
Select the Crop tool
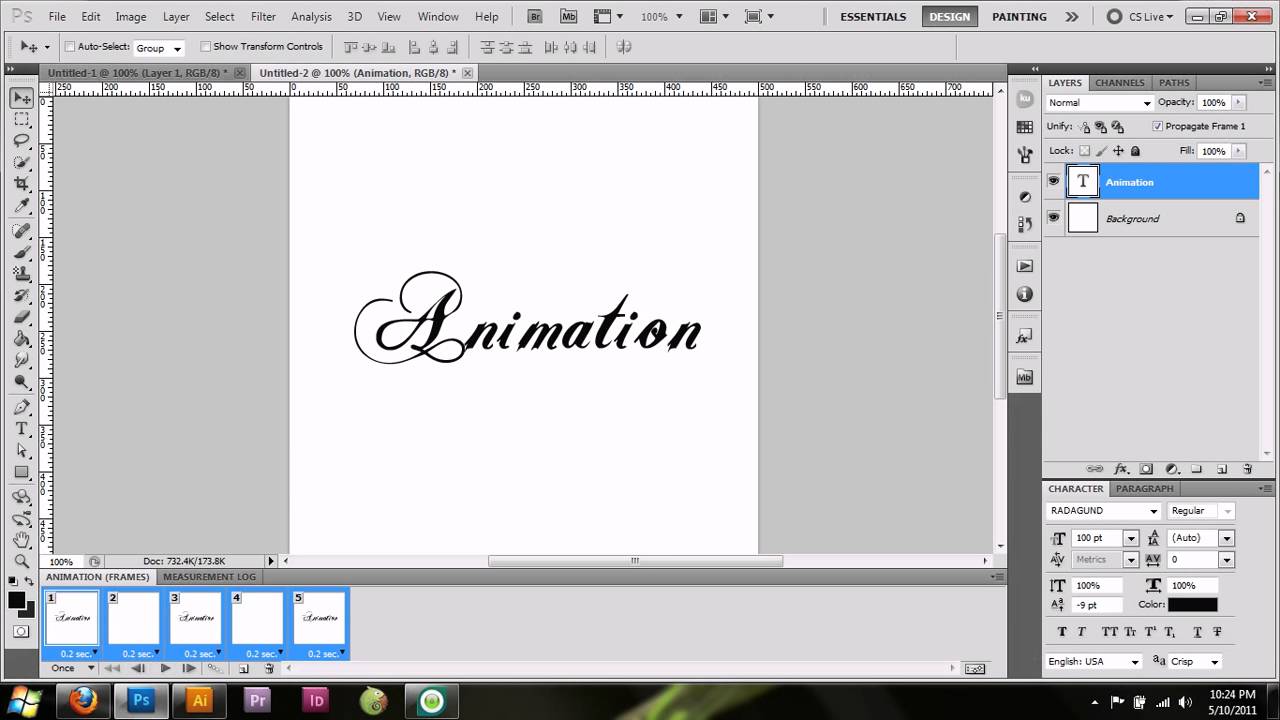click(x=21, y=184)
